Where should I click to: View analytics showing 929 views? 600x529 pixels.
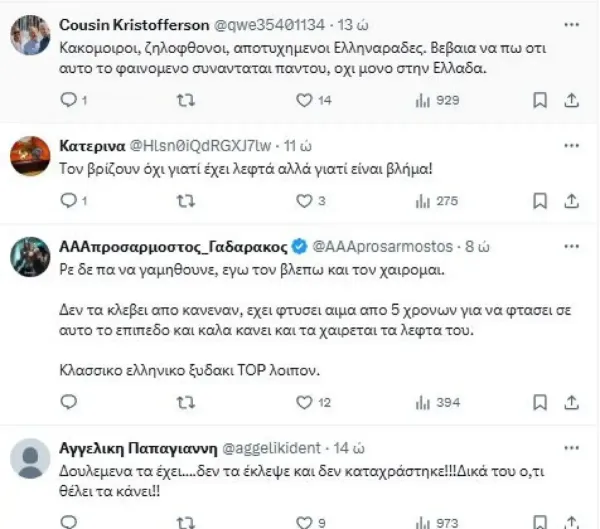(x=422, y=100)
